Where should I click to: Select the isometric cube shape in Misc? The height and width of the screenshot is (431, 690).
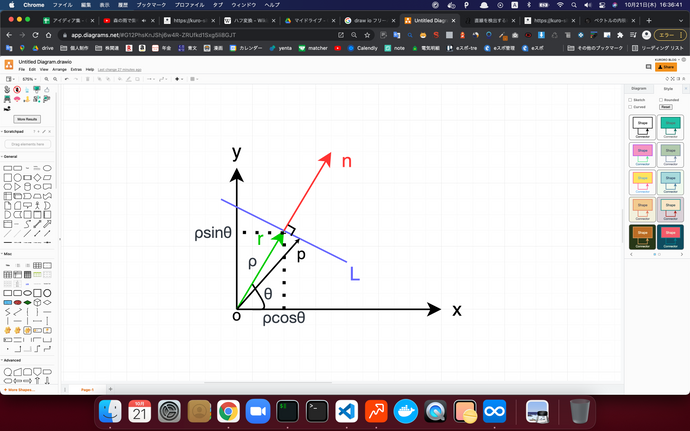point(37,302)
